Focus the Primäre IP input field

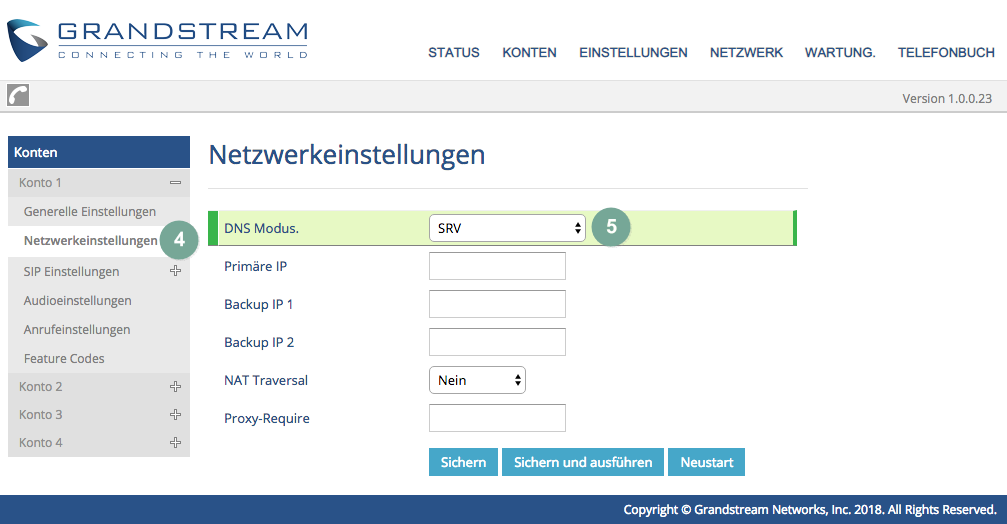point(497,266)
